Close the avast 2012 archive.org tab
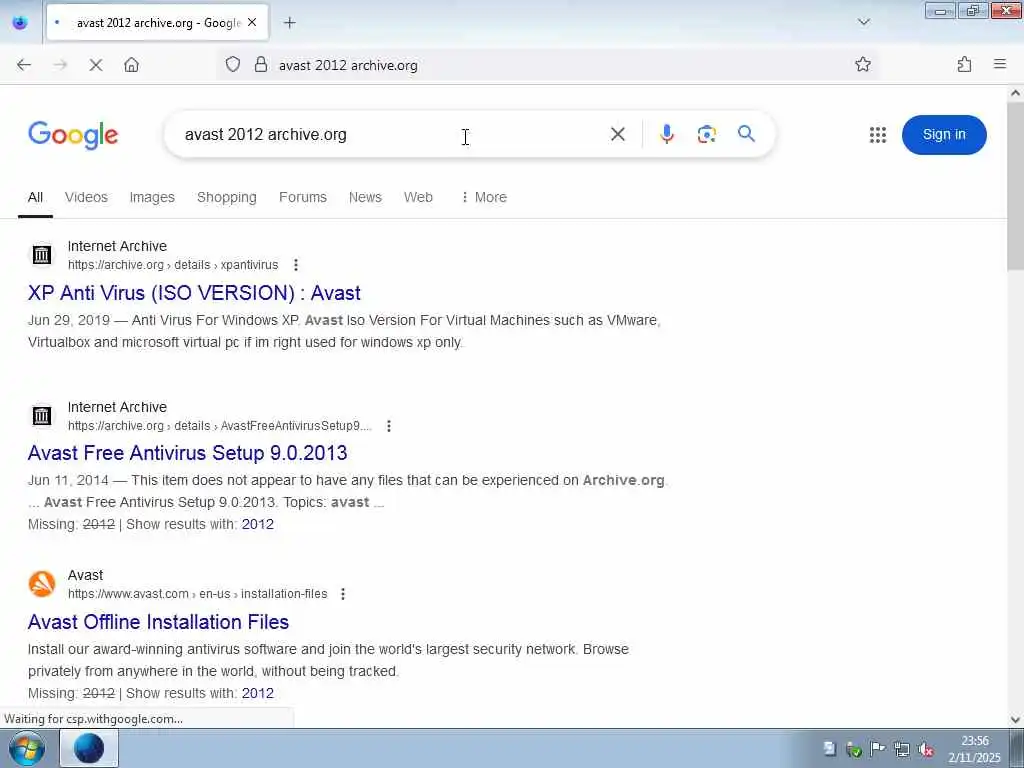The width and height of the screenshot is (1024, 768). tap(252, 23)
